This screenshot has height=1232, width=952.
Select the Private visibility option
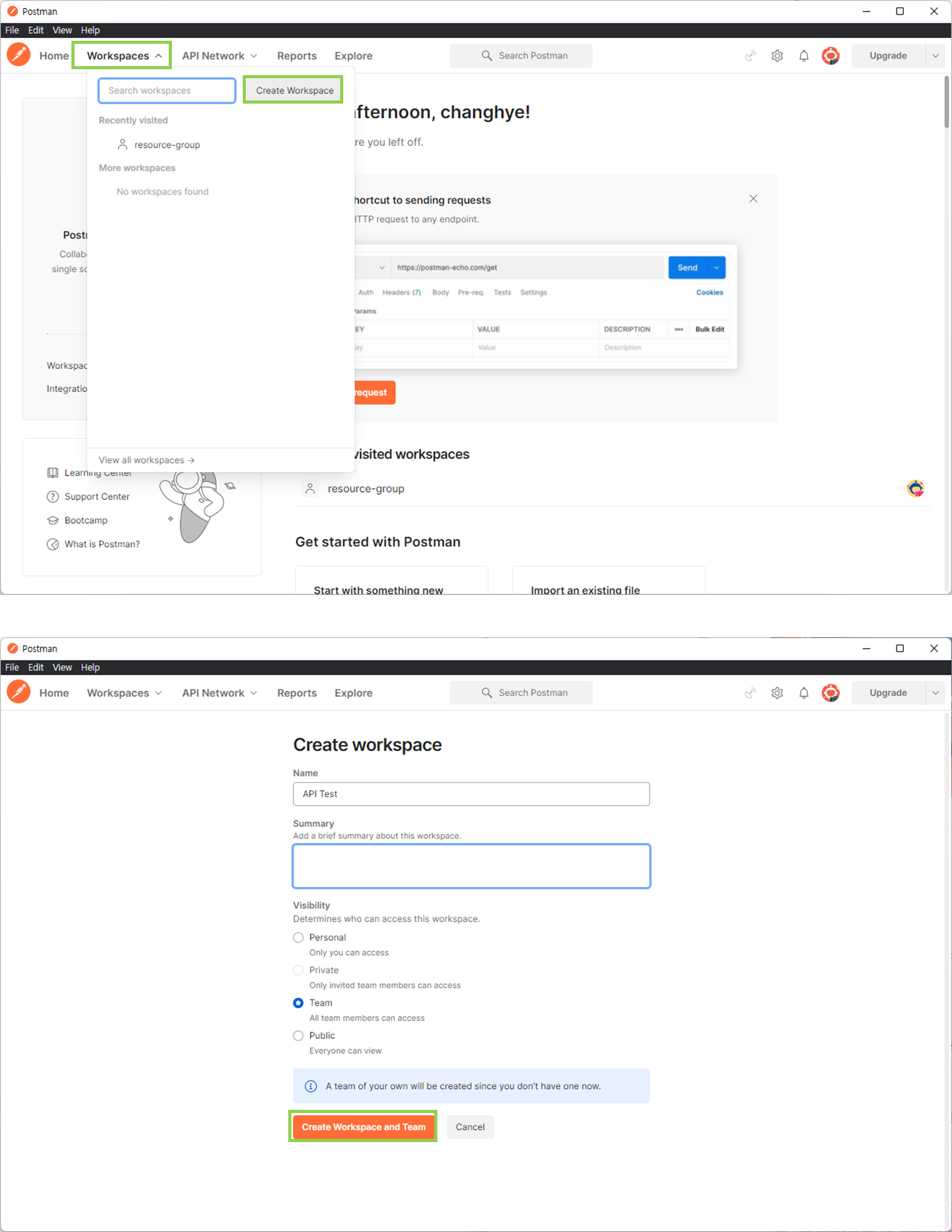tap(298, 970)
